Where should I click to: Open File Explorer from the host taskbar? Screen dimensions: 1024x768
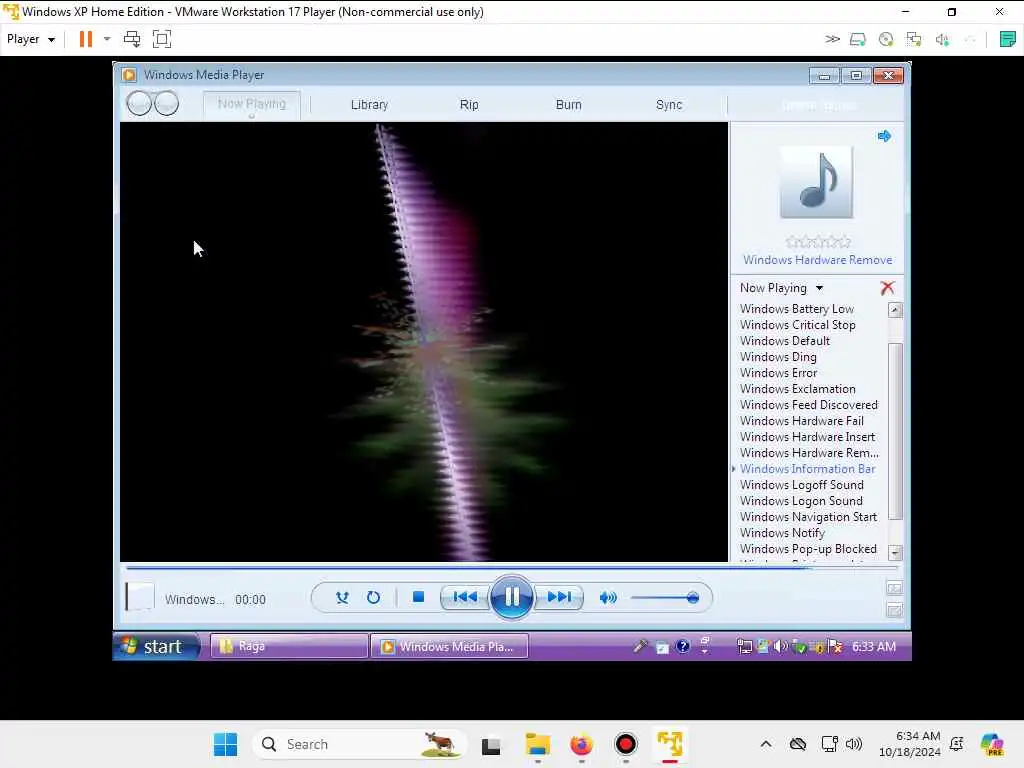point(537,744)
